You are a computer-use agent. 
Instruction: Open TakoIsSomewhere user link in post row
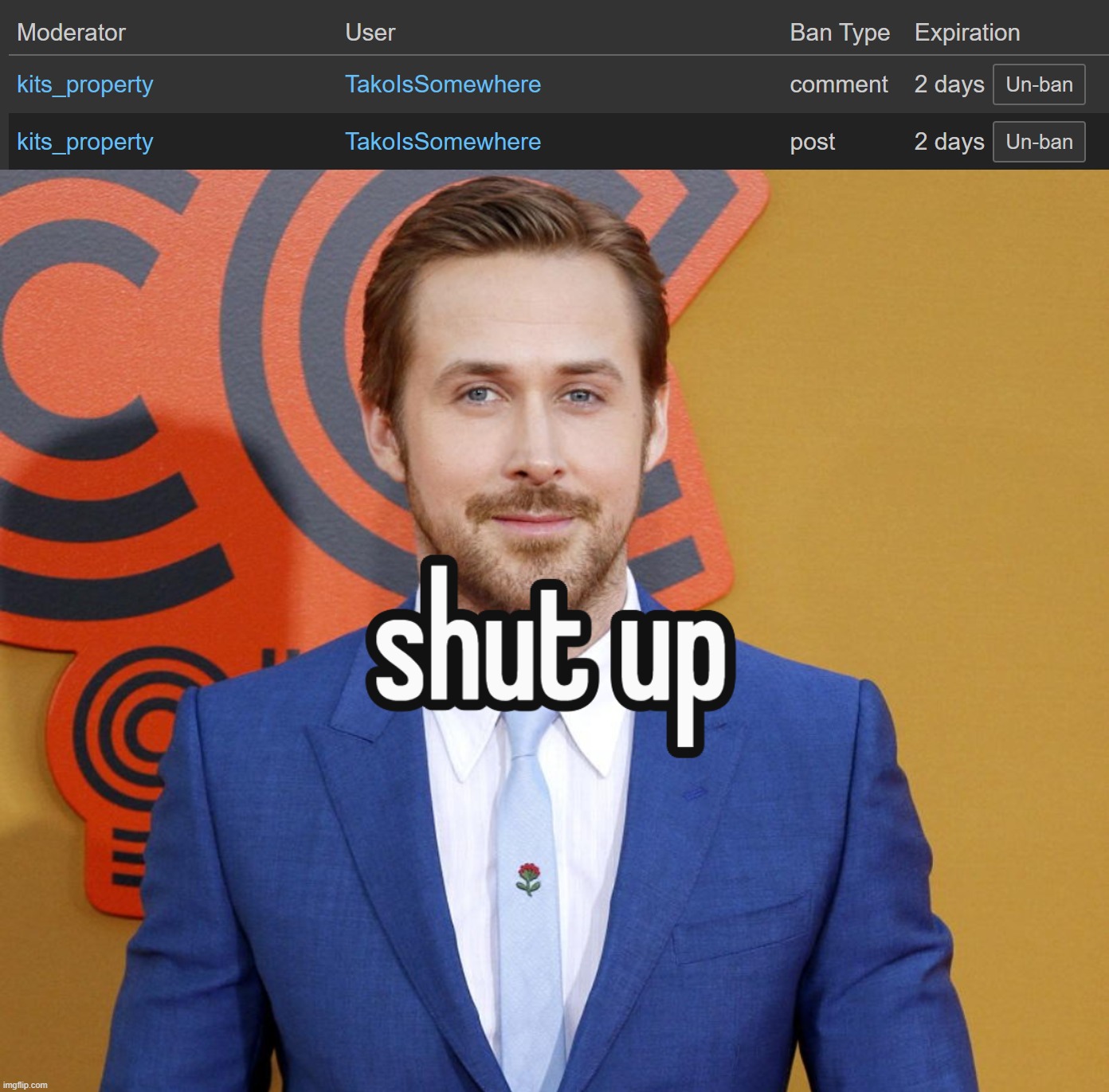443,142
